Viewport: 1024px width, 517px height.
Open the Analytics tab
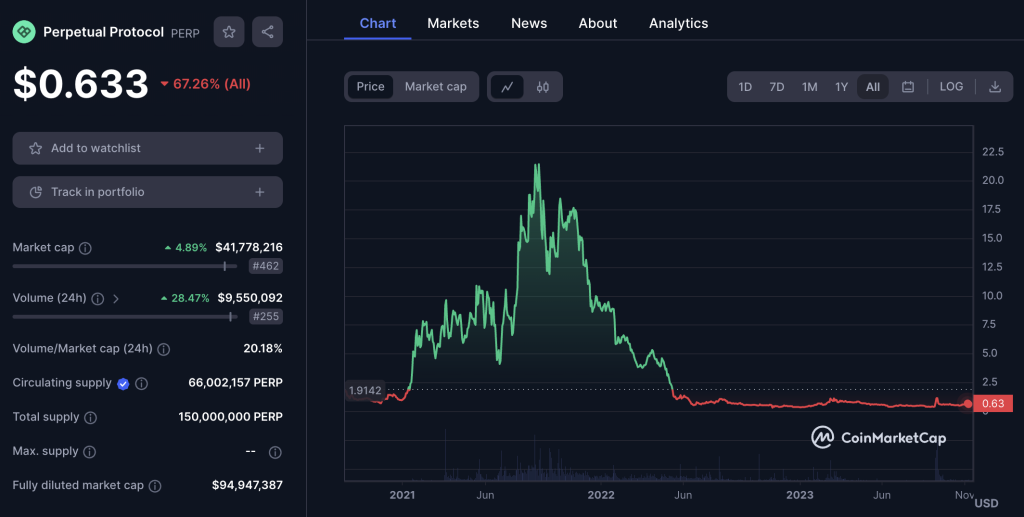(x=679, y=23)
